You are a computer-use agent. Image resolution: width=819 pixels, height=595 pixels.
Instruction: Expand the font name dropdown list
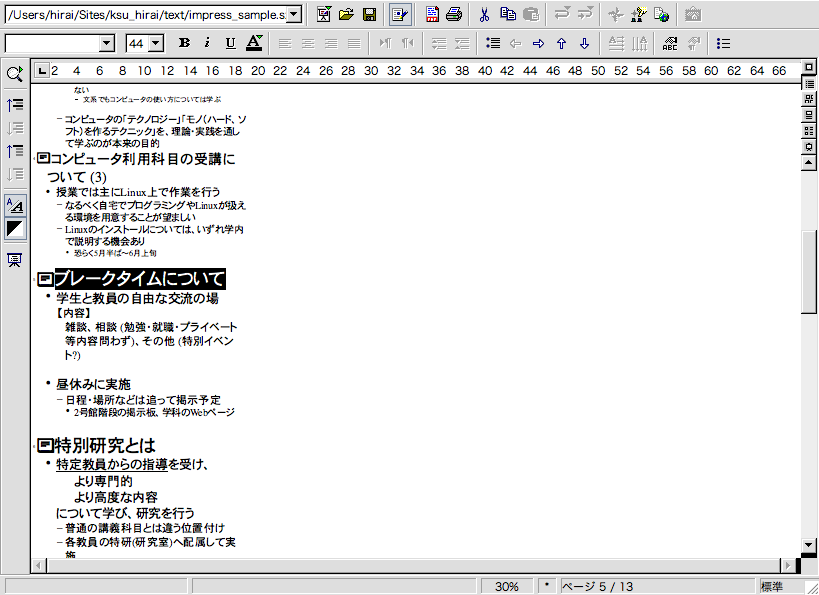click(106, 43)
